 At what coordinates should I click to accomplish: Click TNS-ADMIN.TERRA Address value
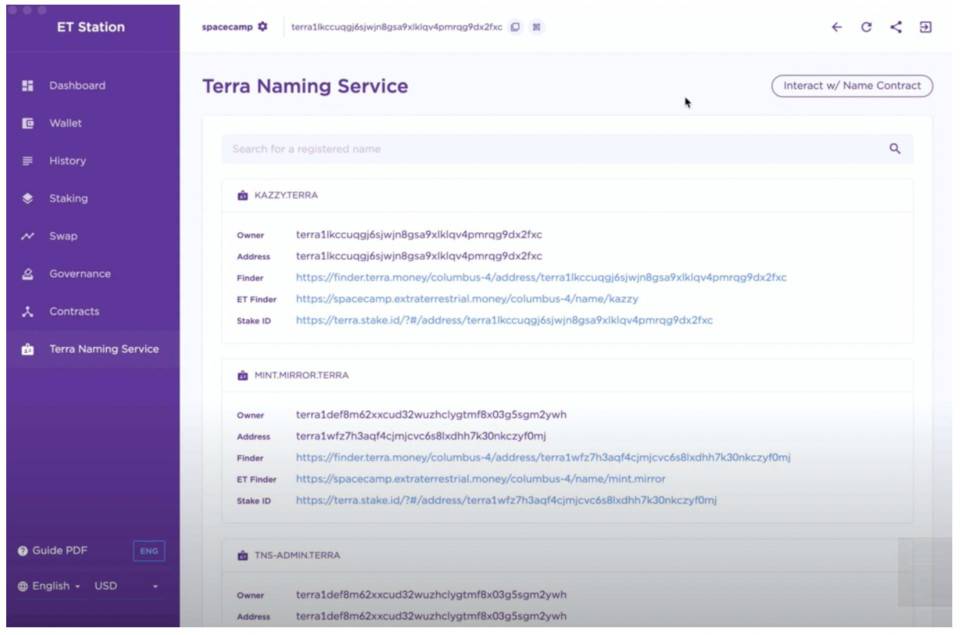431,616
